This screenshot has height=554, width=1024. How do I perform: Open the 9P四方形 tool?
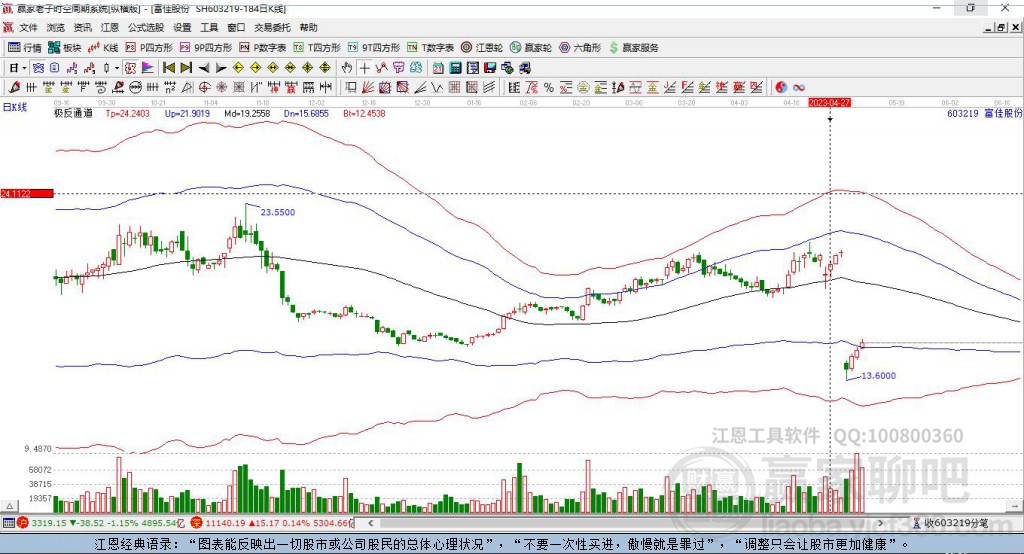[206, 48]
